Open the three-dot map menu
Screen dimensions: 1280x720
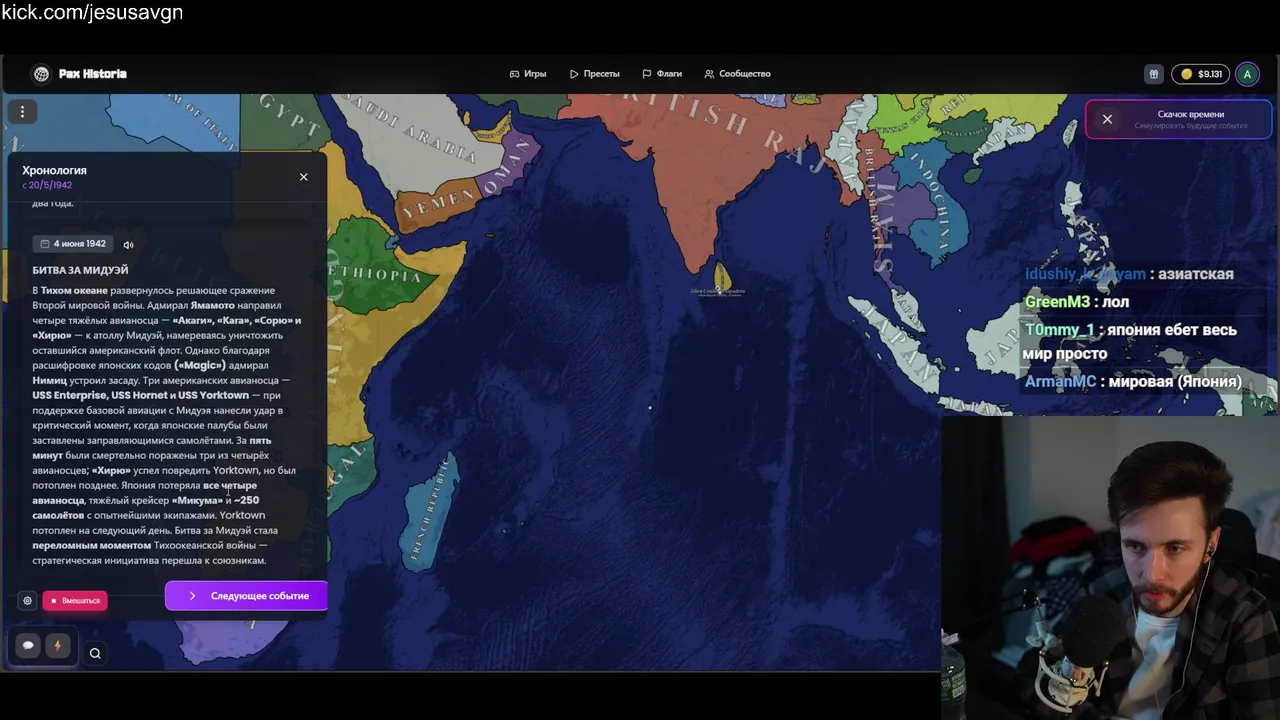pos(22,112)
